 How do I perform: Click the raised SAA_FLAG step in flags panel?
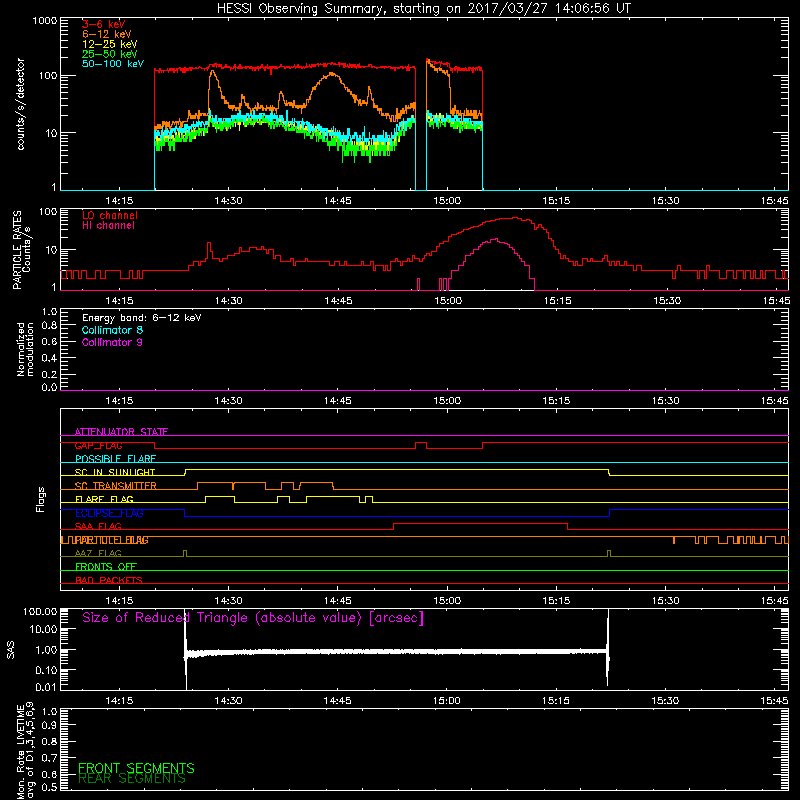coord(480,523)
